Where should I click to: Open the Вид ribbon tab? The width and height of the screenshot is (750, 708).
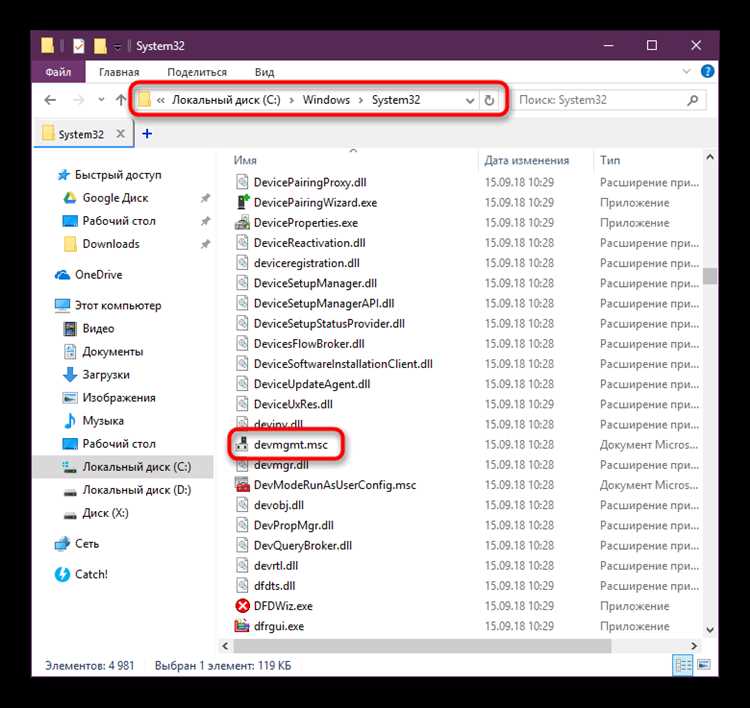(264, 72)
